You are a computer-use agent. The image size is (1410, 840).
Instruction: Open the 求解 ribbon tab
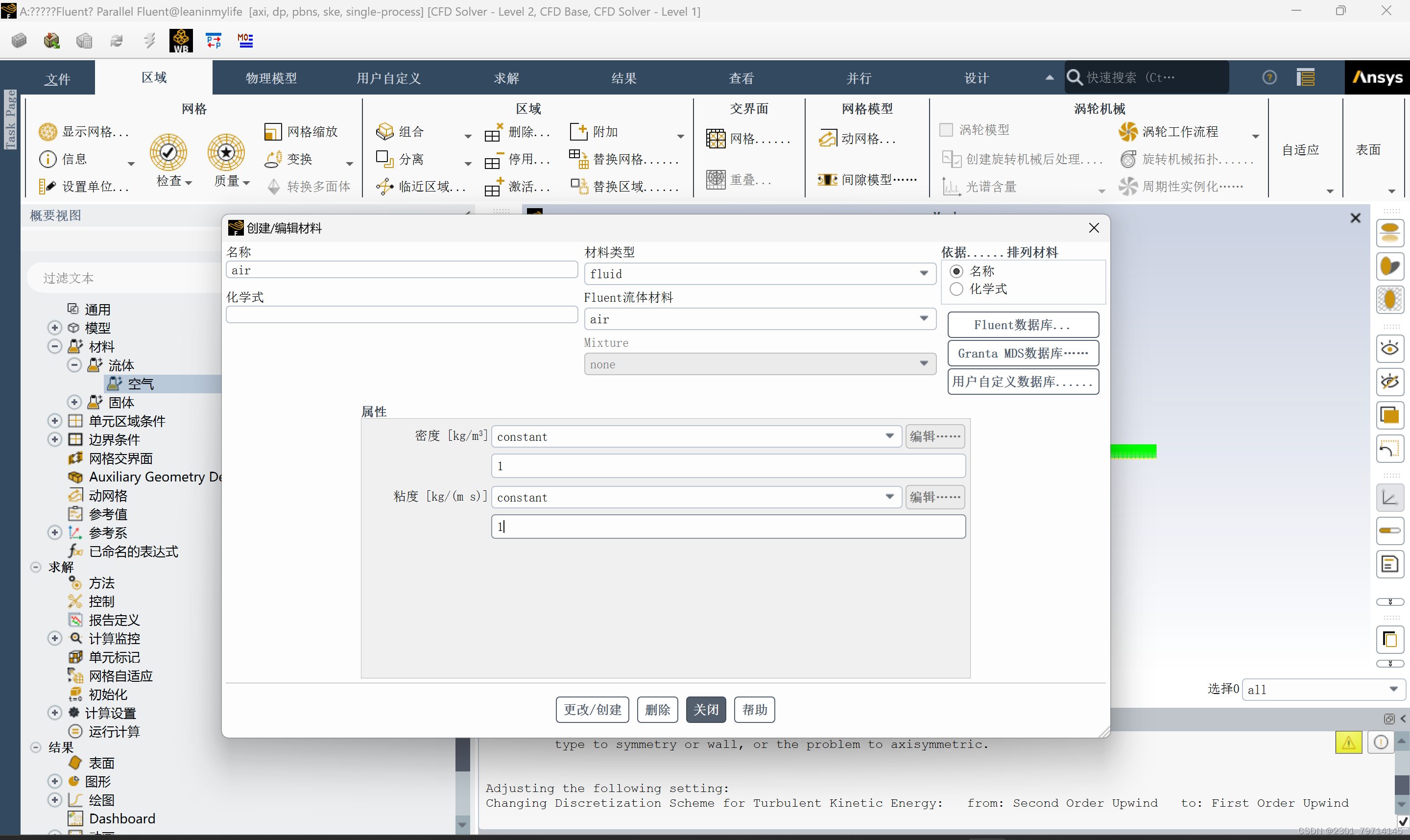506,78
